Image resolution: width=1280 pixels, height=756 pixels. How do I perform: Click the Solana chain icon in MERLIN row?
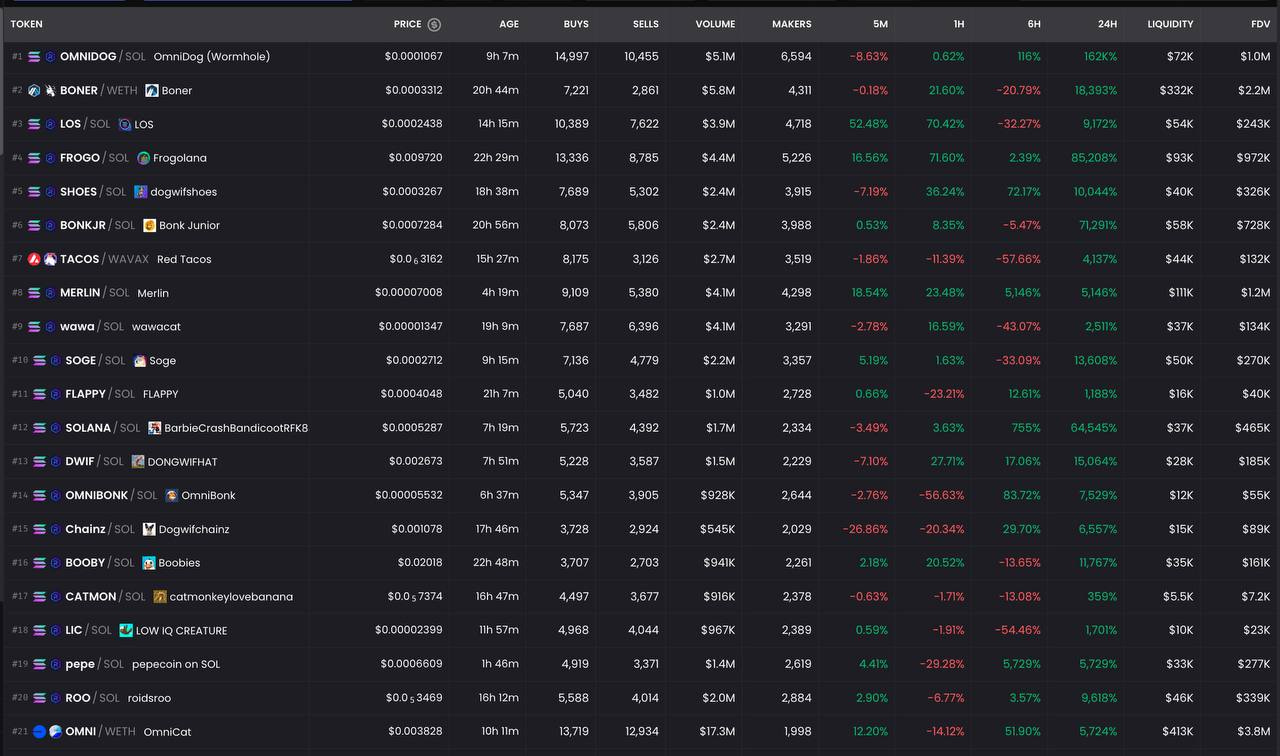coord(34,293)
